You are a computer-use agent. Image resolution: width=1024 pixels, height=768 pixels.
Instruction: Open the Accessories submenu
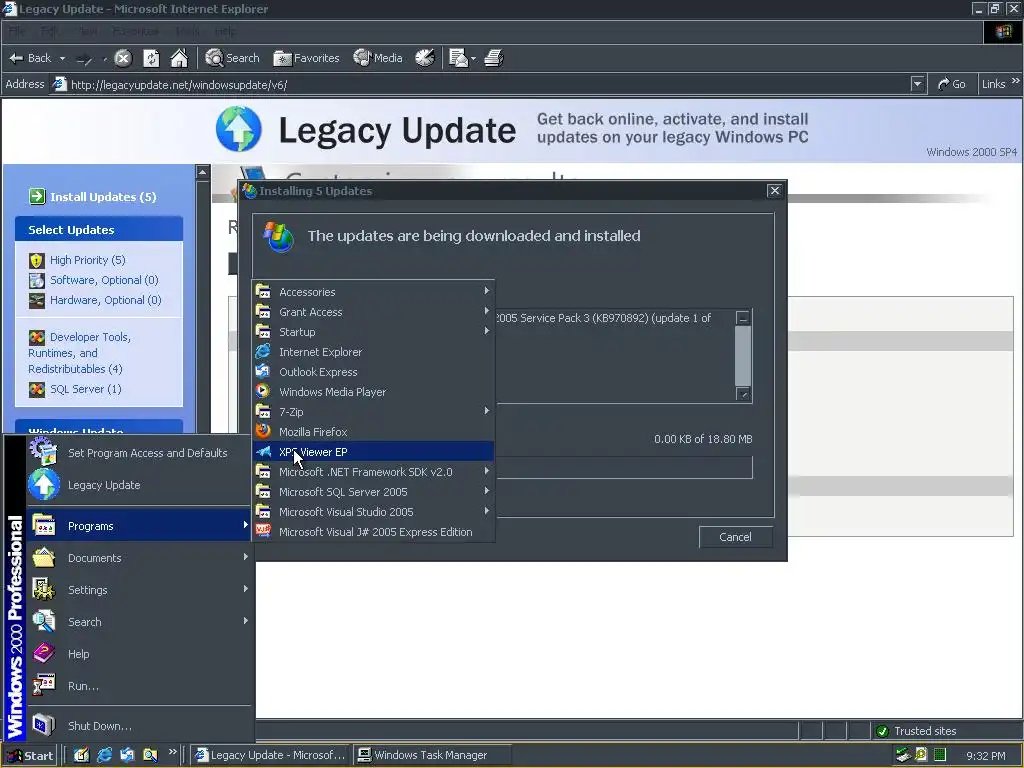374,292
